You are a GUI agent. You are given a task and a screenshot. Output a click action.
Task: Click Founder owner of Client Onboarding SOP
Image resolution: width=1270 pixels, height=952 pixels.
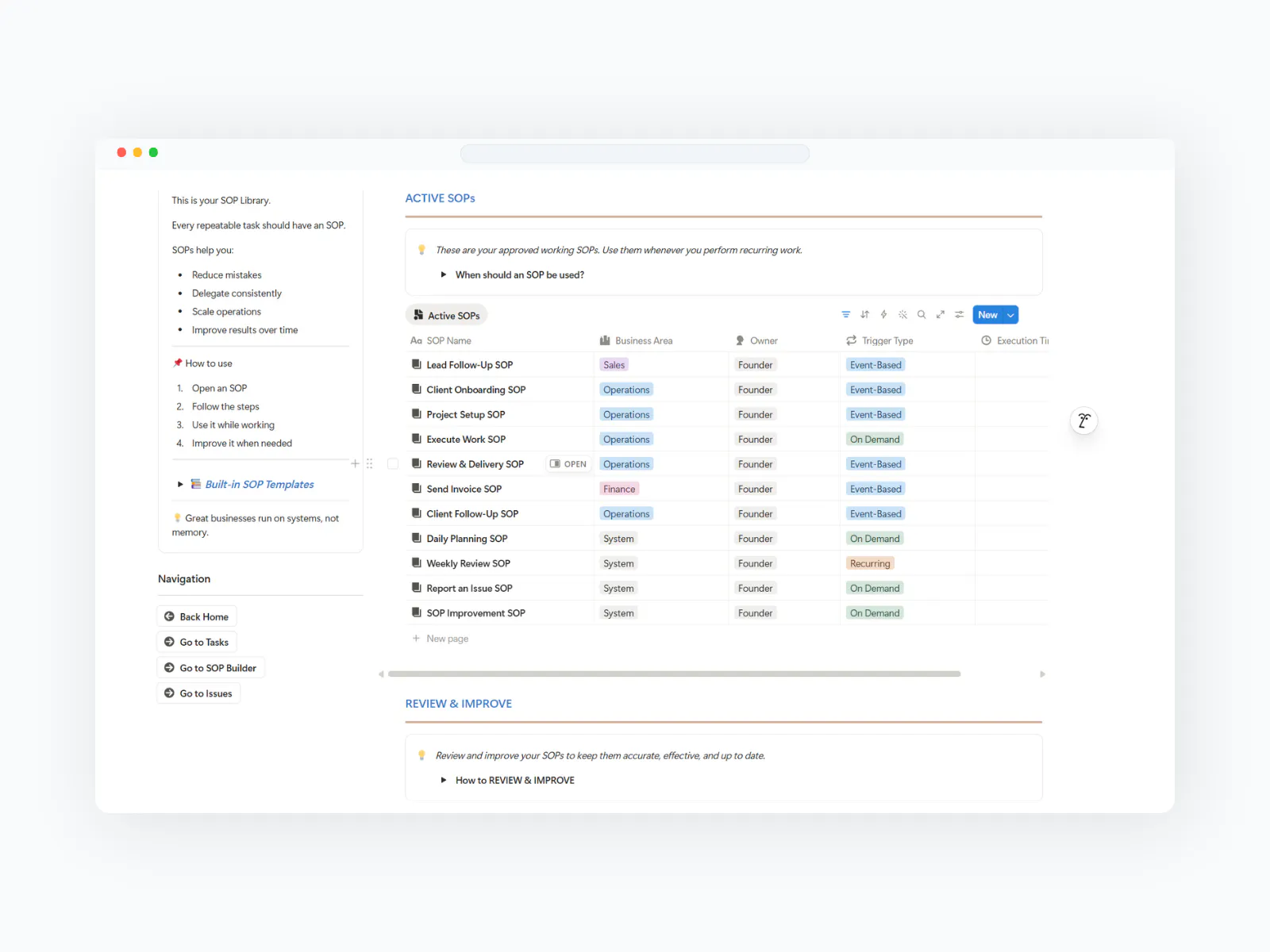pos(755,390)
